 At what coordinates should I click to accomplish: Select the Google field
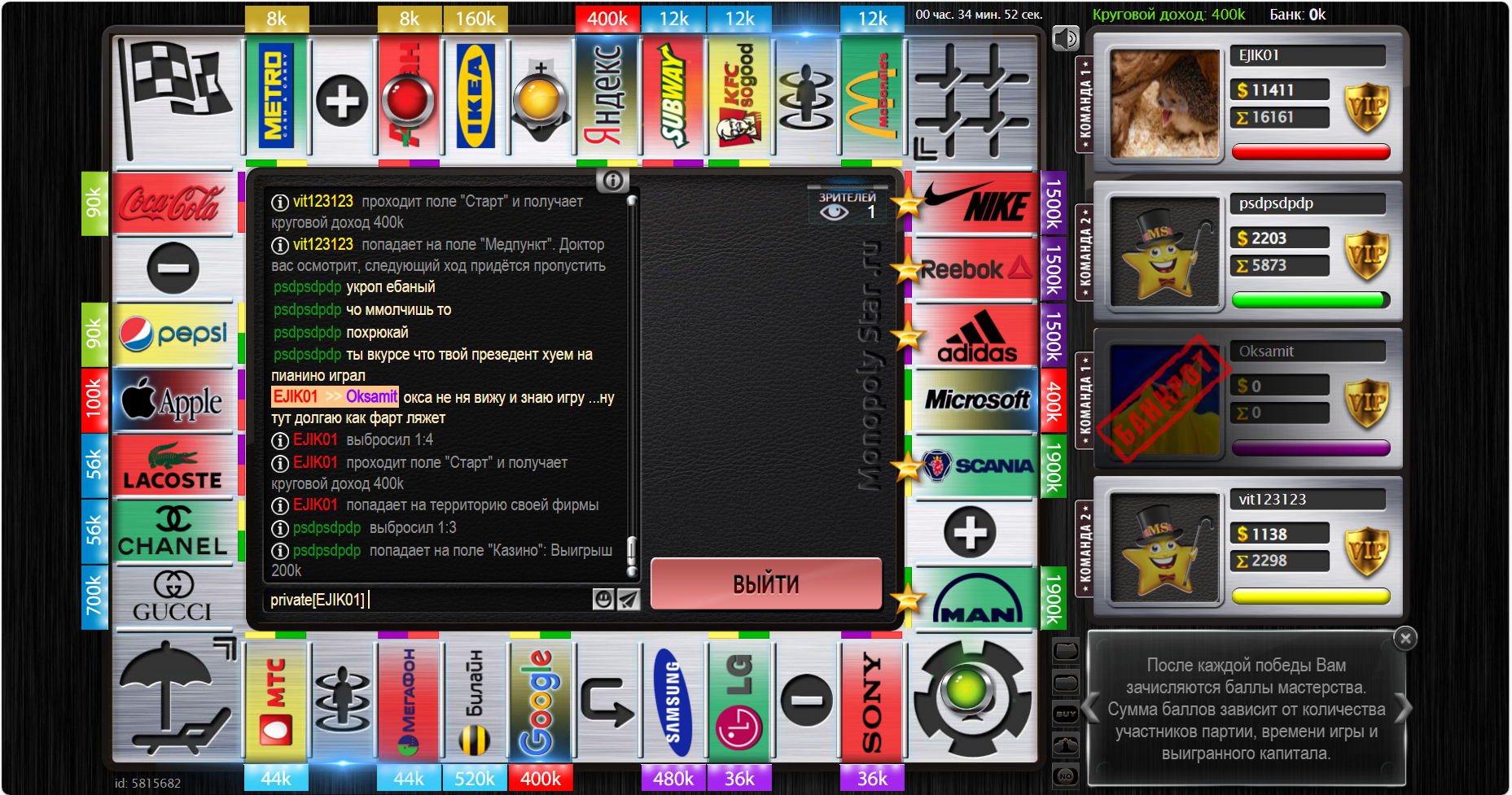[541, 701]
